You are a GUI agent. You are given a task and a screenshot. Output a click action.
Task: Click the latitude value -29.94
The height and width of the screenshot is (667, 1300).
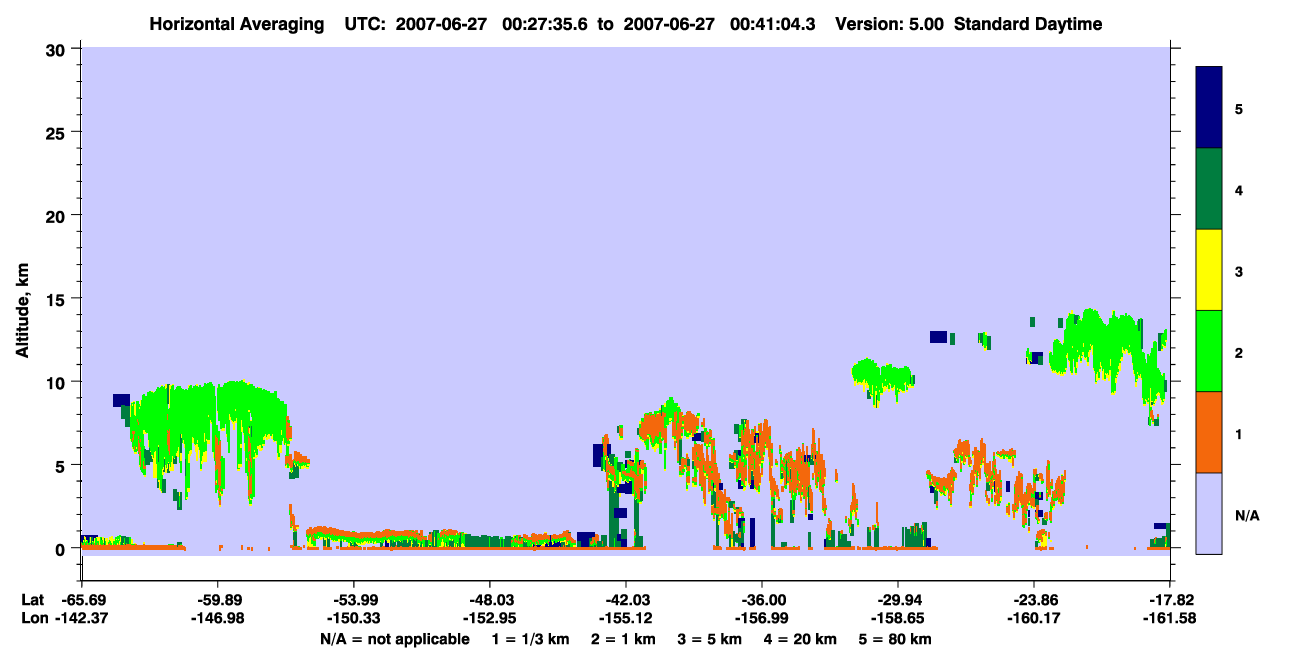[898, 600]
